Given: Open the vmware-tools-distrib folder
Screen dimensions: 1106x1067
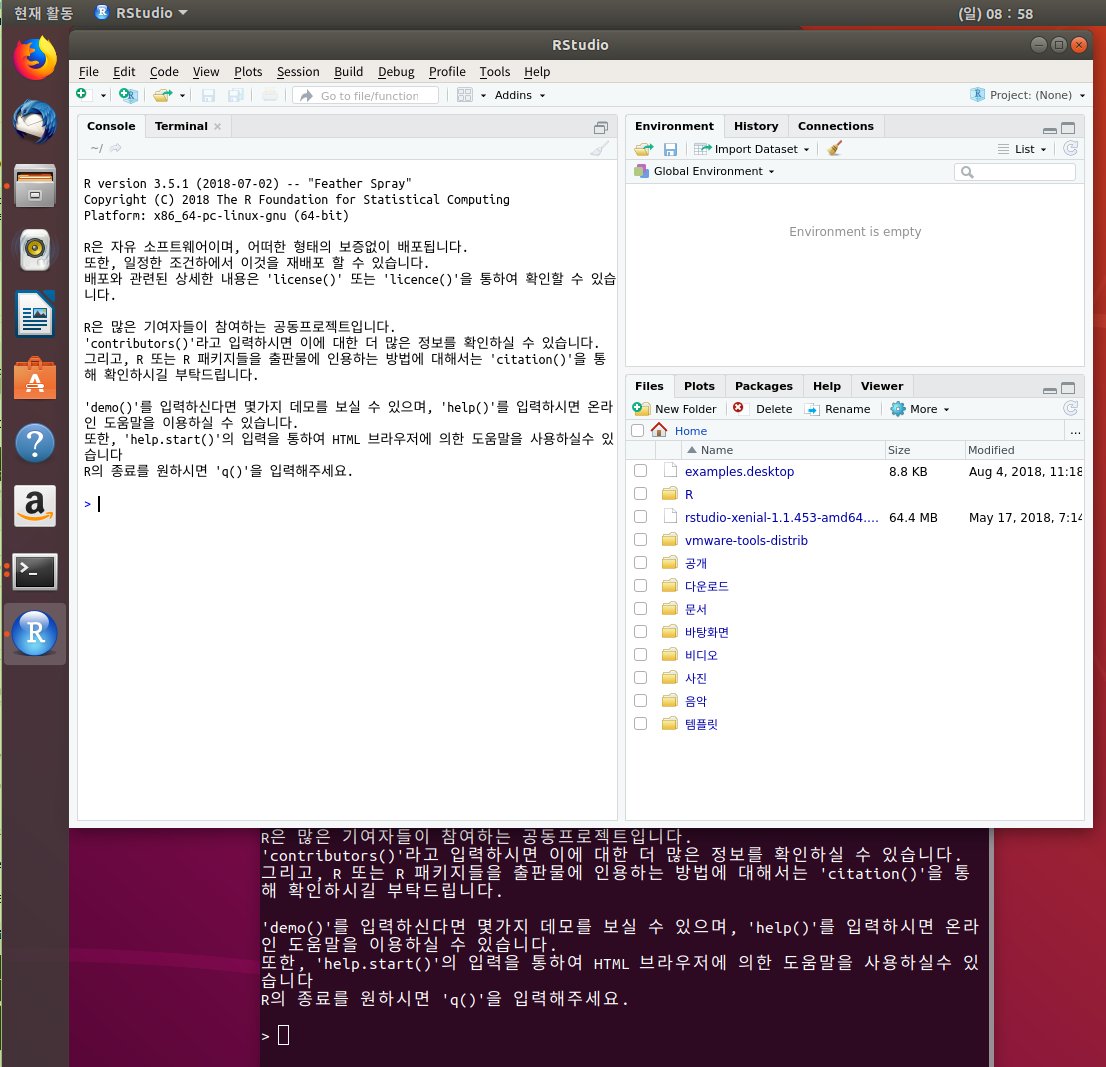Looking at the screenshot, I should click(746, 540).
